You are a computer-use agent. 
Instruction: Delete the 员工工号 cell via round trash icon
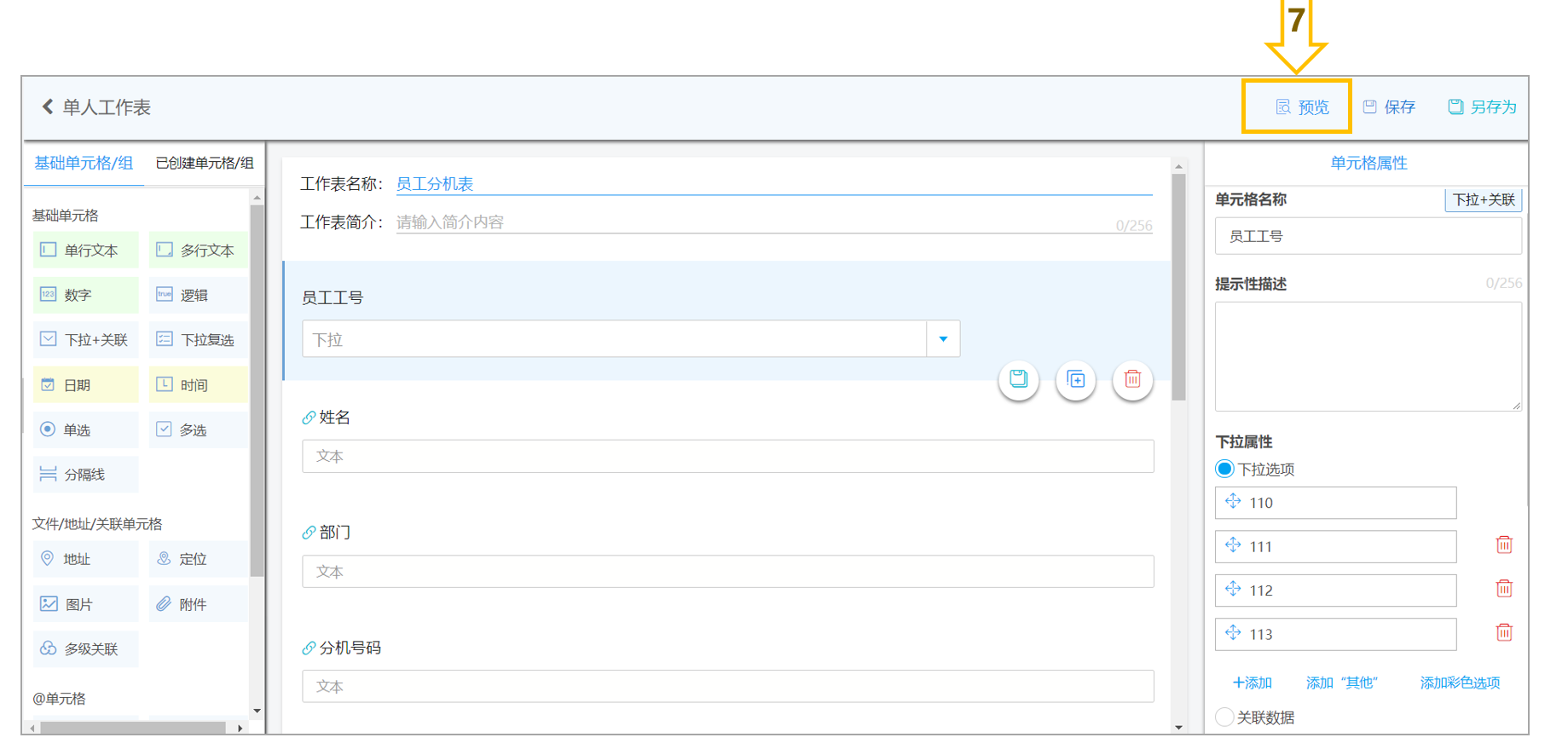point(1133,379)
